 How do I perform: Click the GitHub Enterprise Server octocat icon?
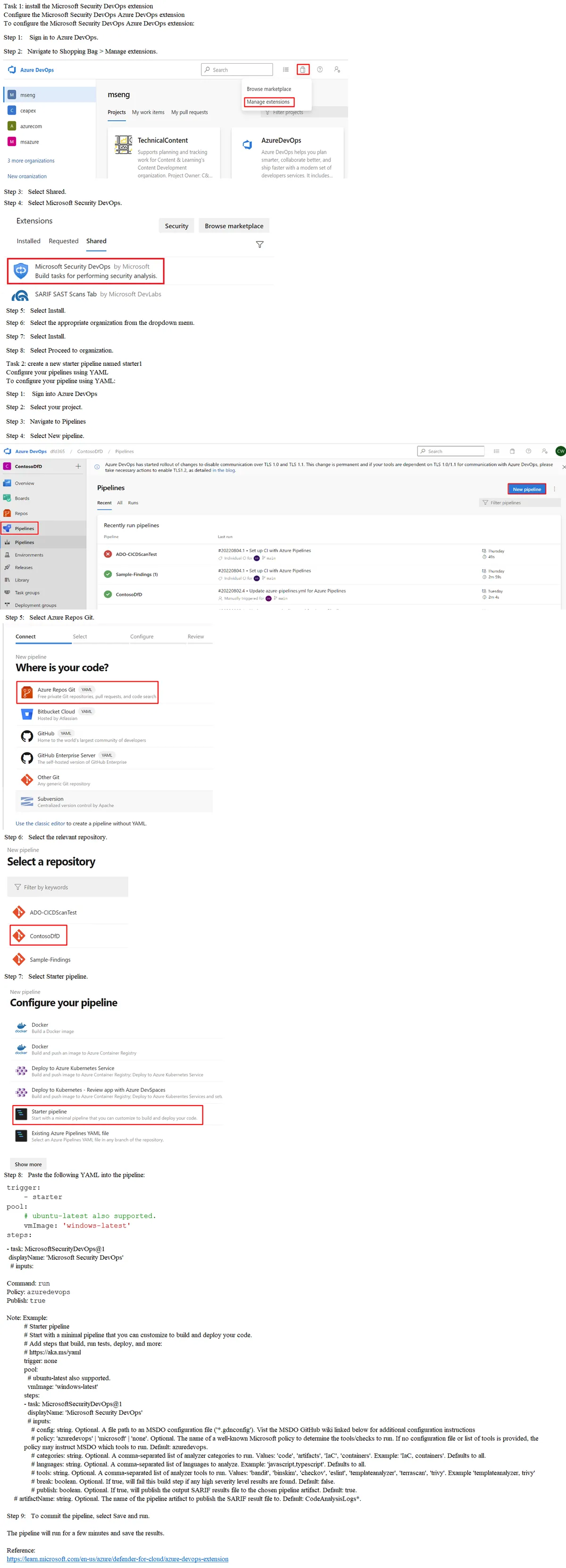(27, 758)
